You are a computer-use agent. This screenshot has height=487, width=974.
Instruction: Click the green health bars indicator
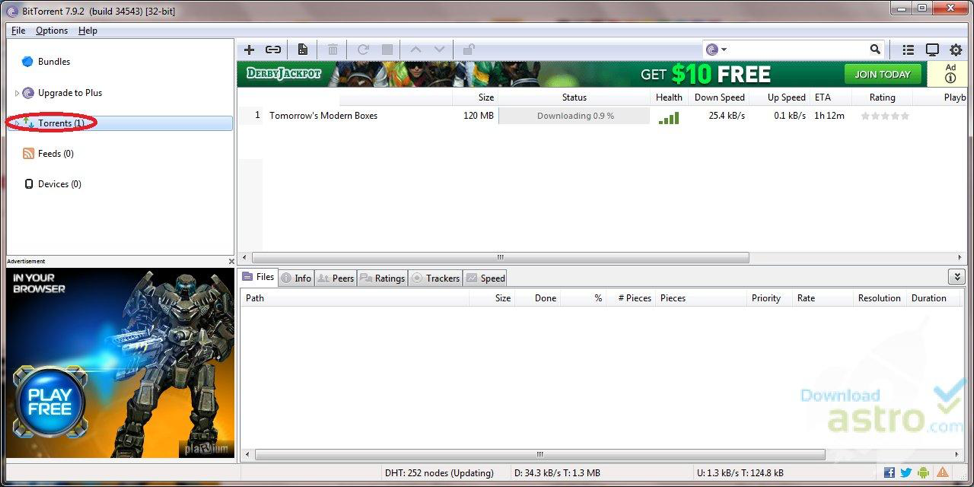(669, 117)
